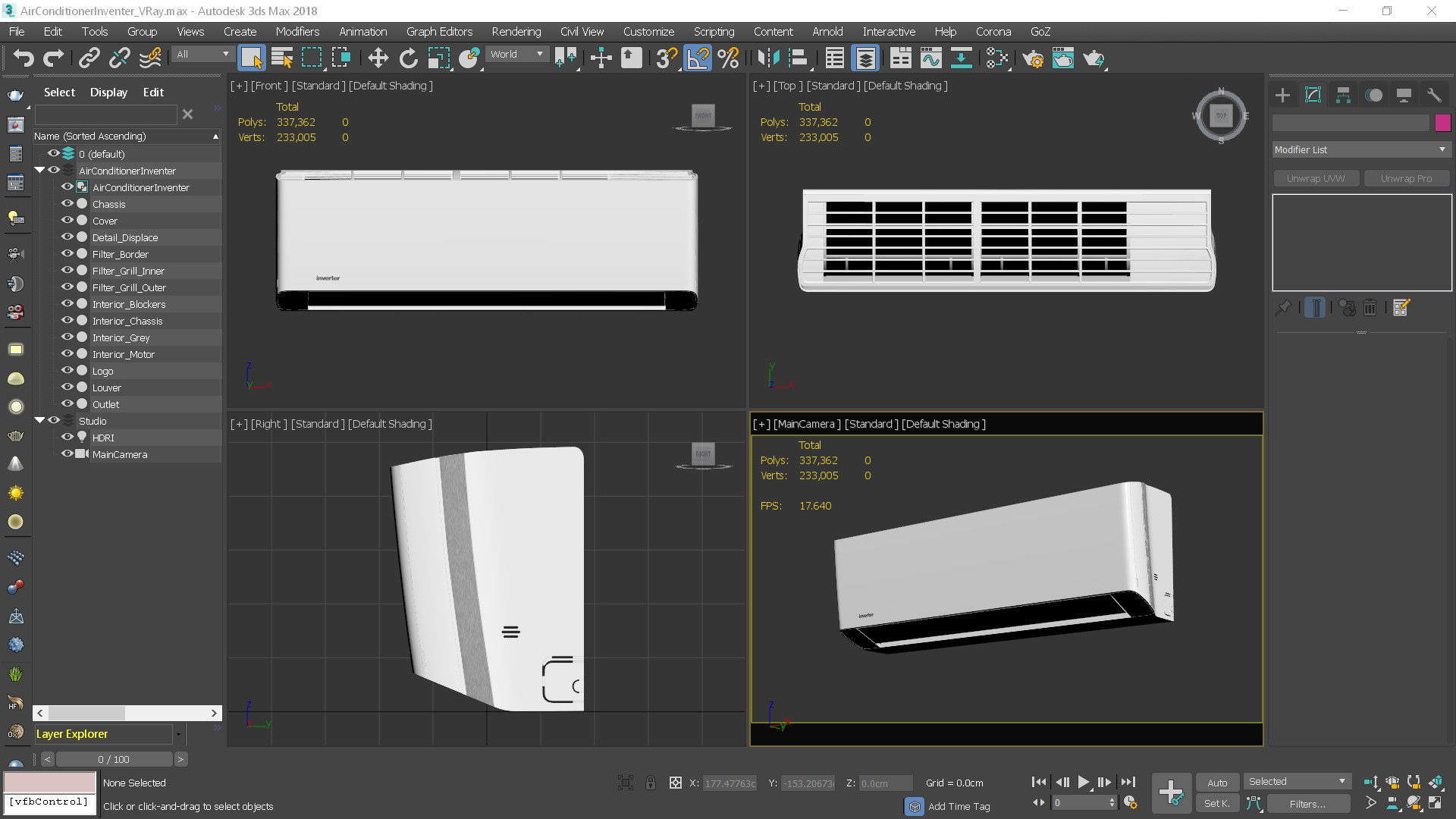1456x819 pixels.
Task: Toggle visibility of Louver
Action: pyautogui.click(x=67, y=388)
